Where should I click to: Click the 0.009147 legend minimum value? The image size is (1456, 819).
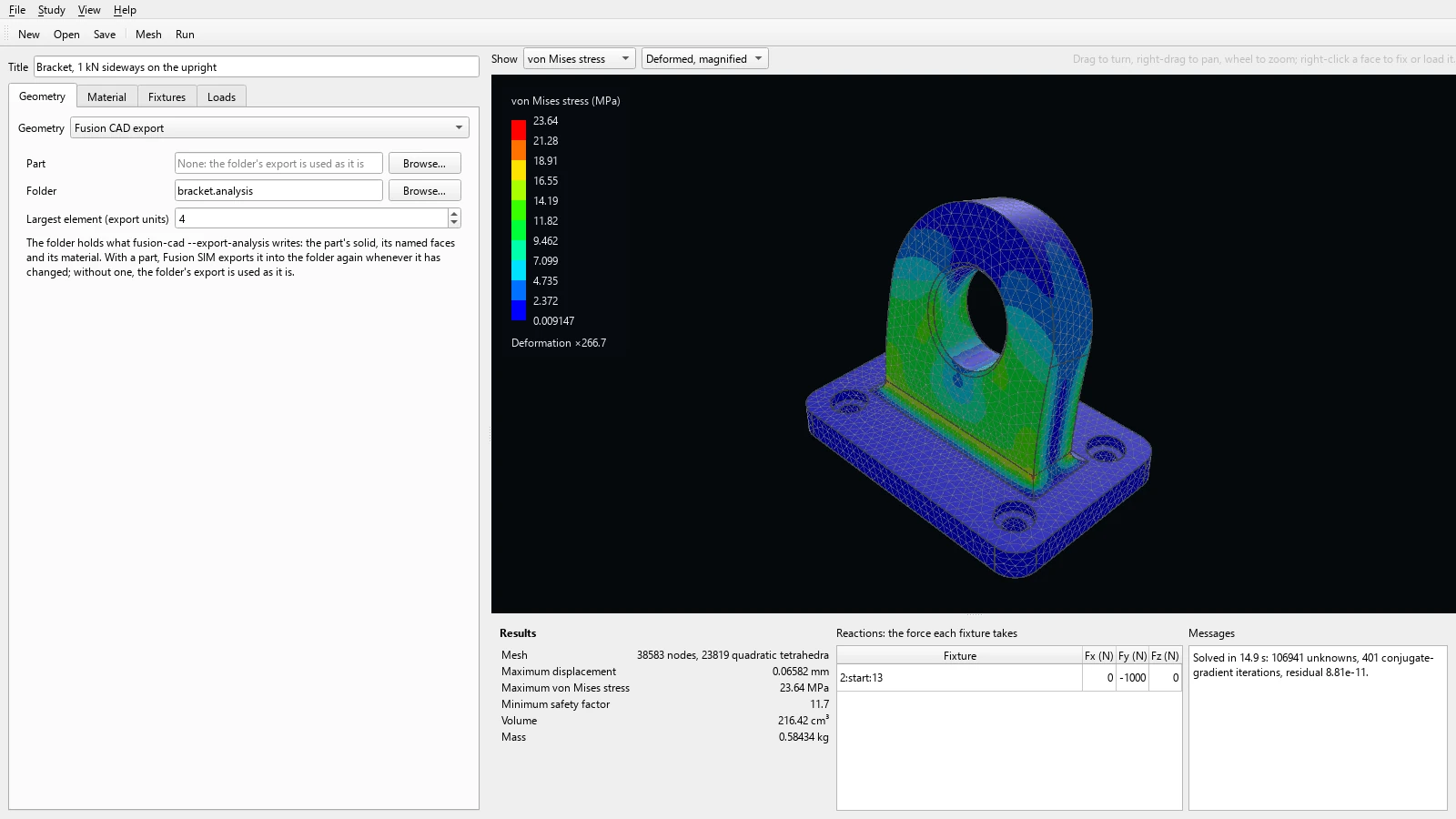[553, 321]
